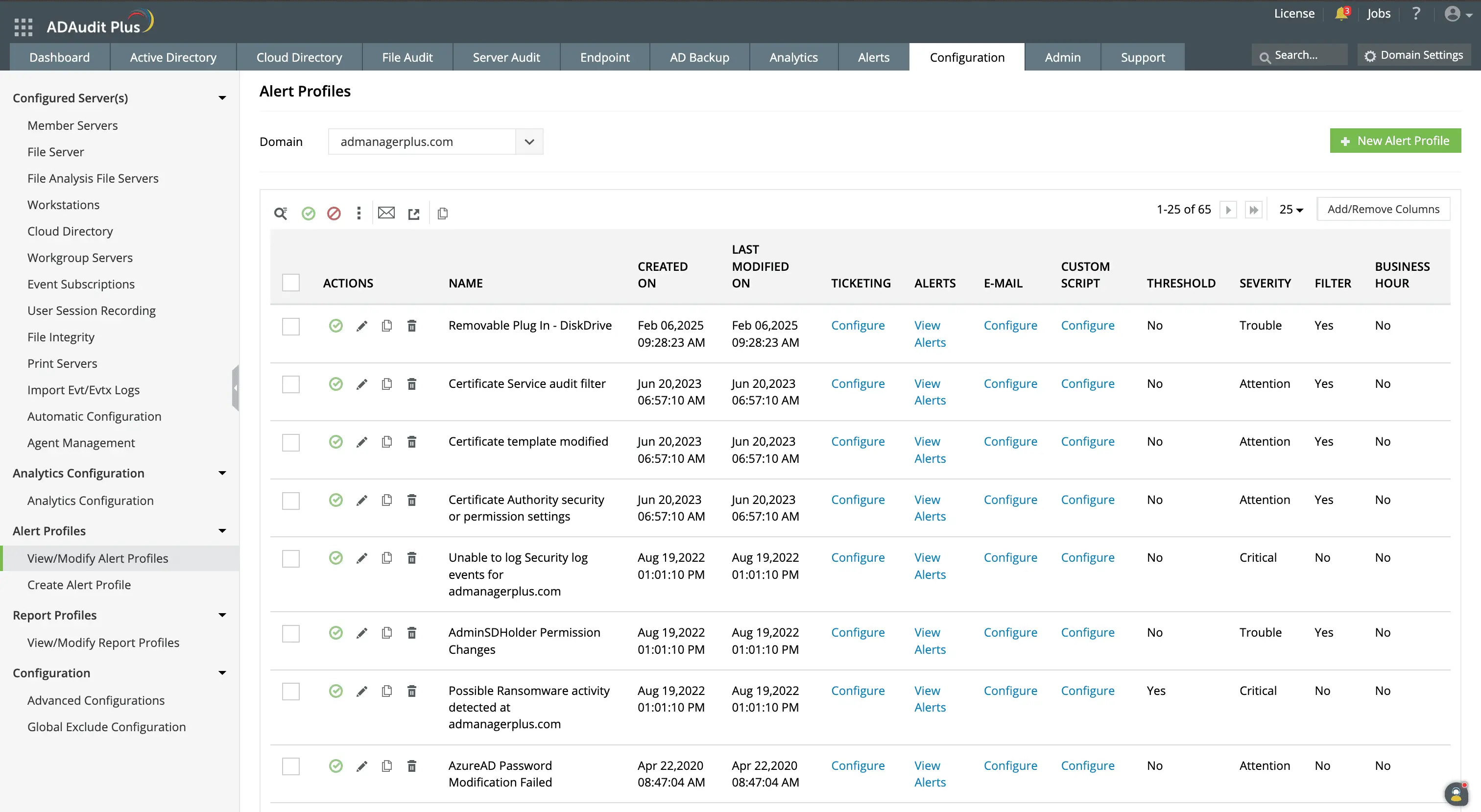The width and height of the screenshot is (1481, 812).
Task: Click the copy toolbar icon
Action: [x=443, y=214]
